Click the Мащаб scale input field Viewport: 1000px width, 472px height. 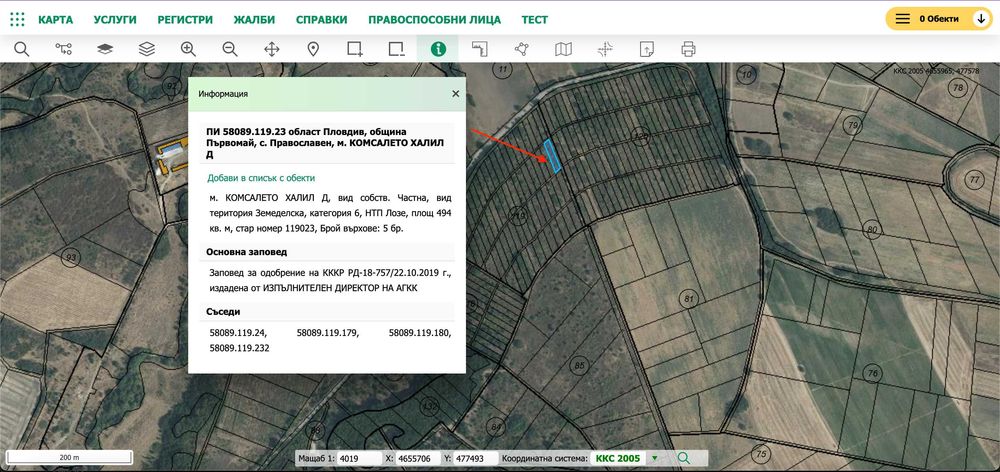tap(358, 458)
